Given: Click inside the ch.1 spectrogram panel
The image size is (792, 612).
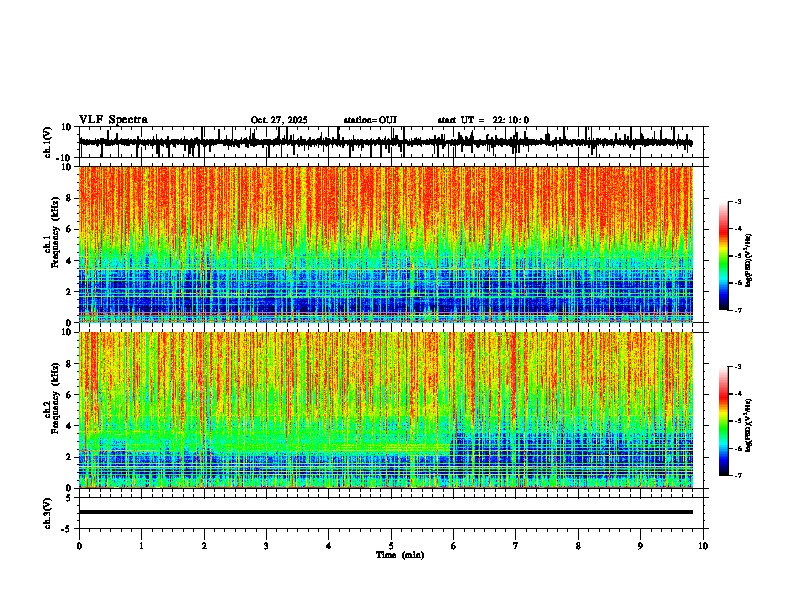Looking at the screenshot, I should pos(385,244).
